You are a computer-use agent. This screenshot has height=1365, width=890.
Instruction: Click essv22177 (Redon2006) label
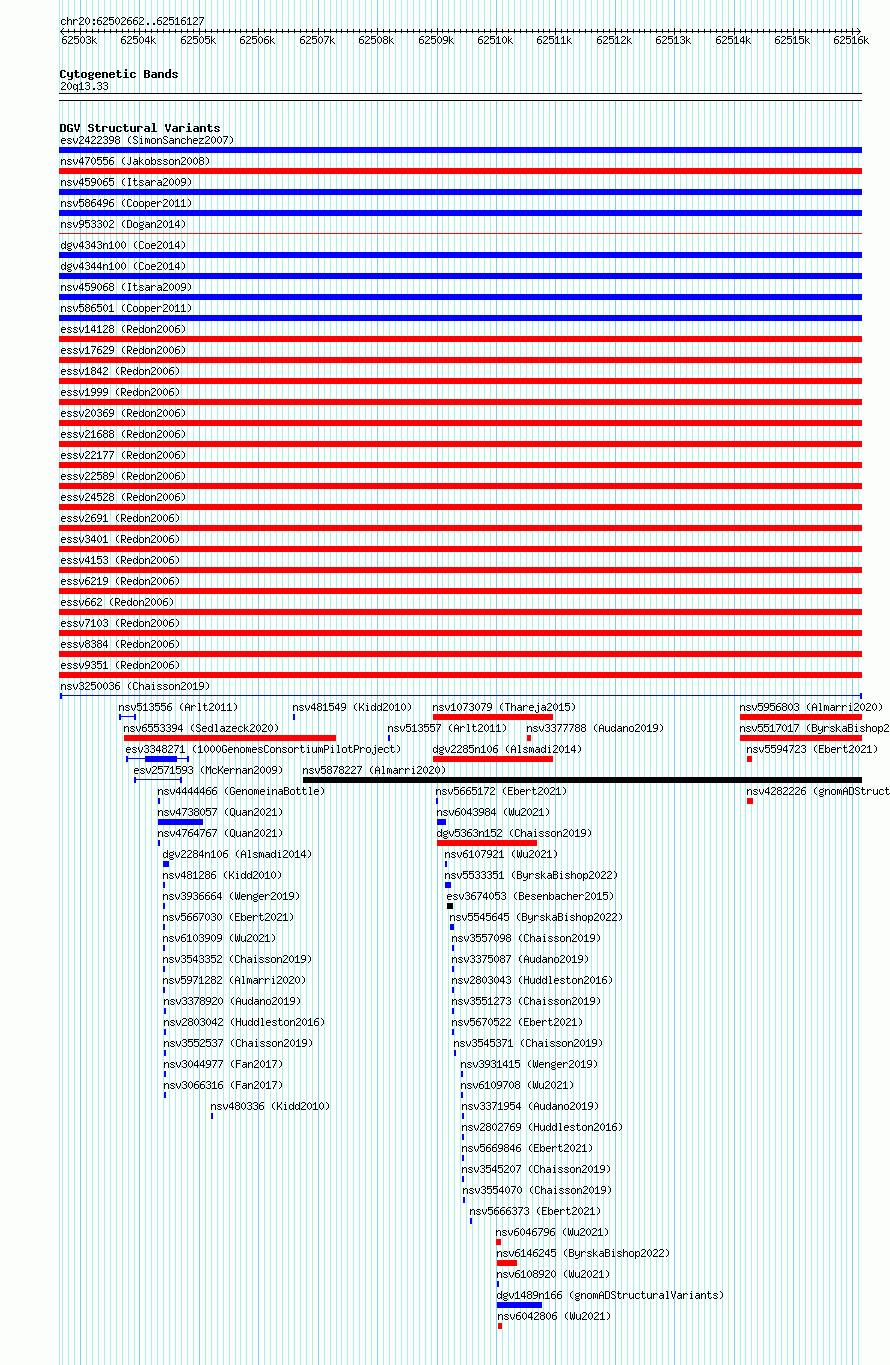click(123, 455)
